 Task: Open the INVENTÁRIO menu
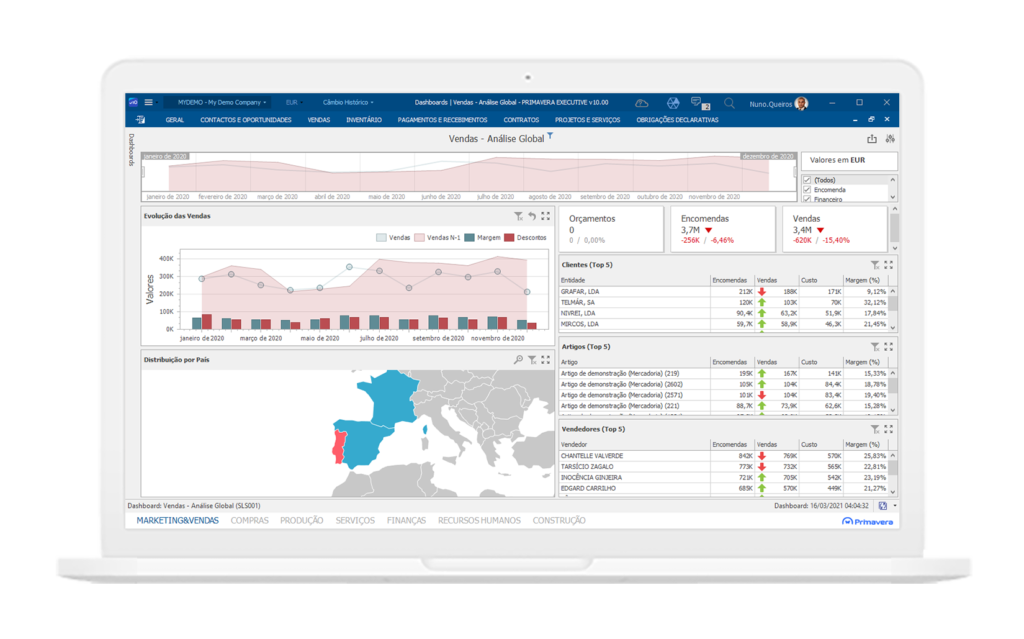(x=364, y=120)
